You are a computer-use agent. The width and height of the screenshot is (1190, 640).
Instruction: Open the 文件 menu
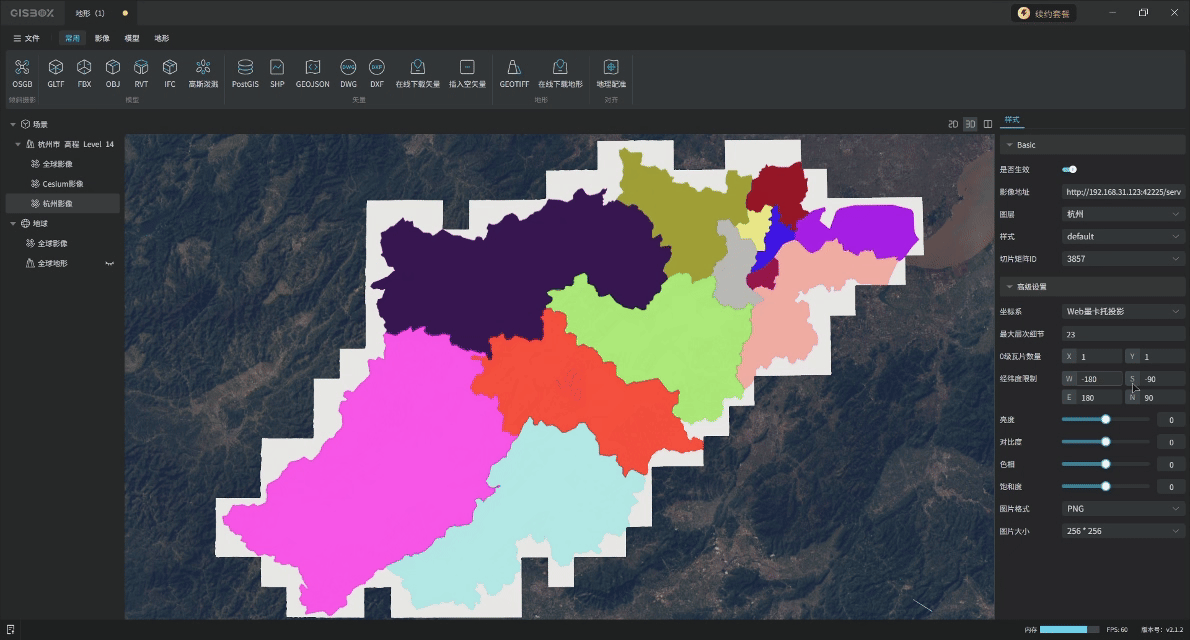(x=26, y=38)
